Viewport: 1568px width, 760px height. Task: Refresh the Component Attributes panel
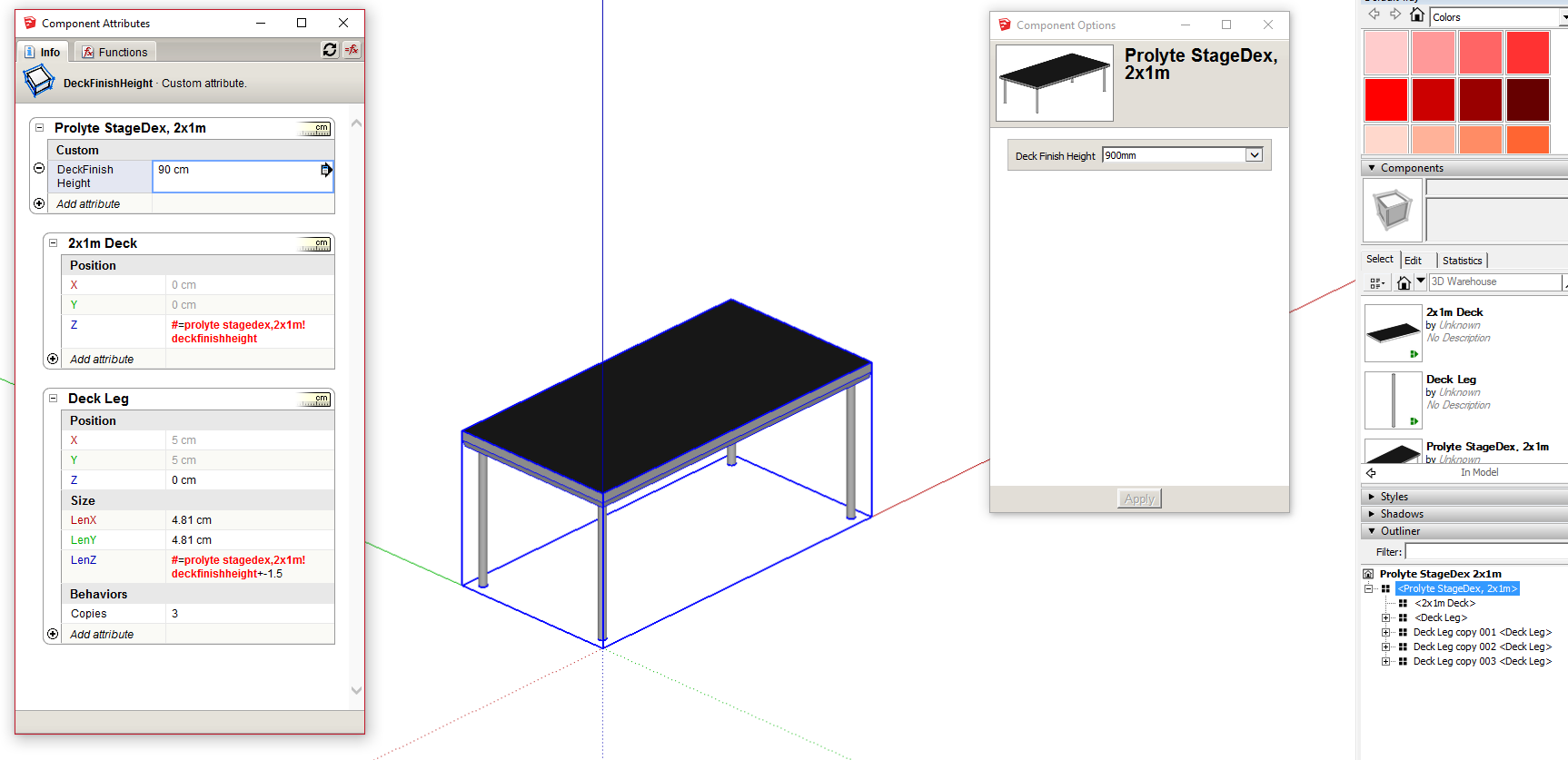[x=330, y=50]
